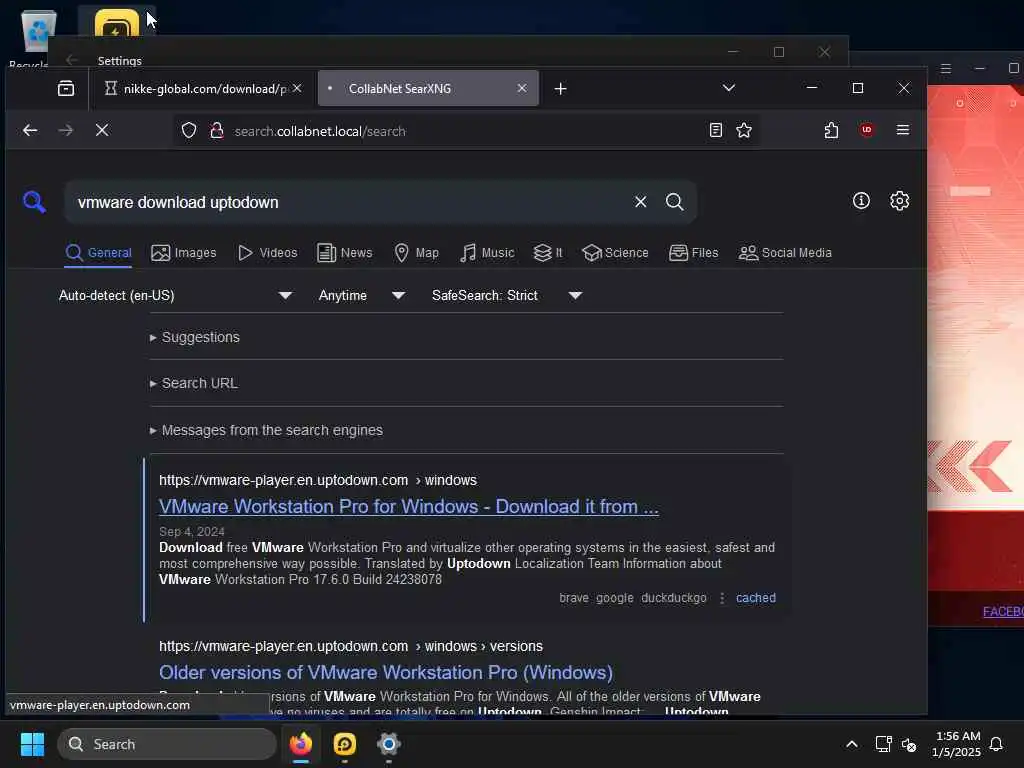Open tracking protection shield icon

pos(189,131)
